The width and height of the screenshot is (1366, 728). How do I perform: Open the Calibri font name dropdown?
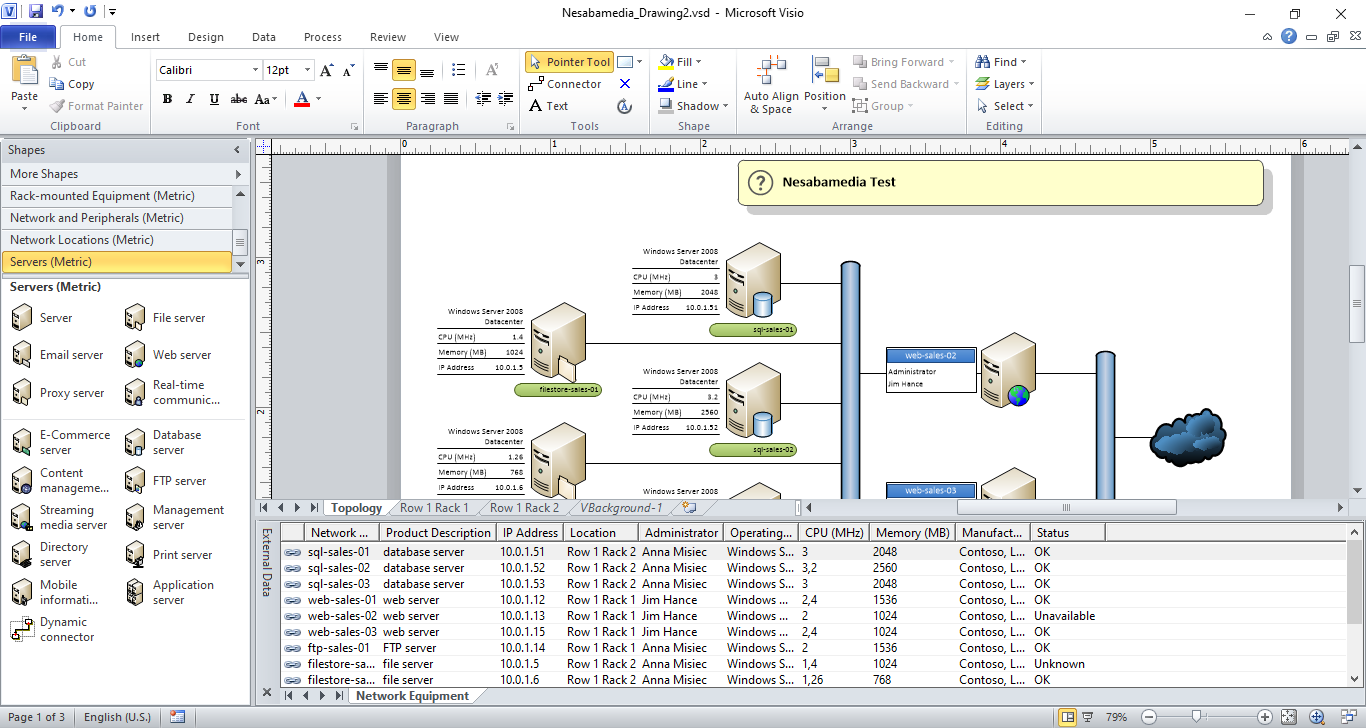[255, 71]
